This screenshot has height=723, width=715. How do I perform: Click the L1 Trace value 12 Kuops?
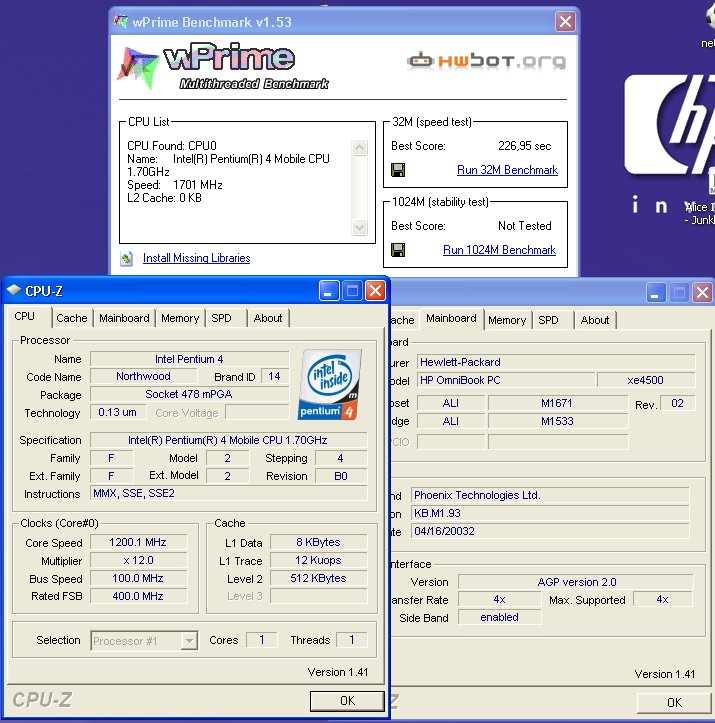click(318, 560)
